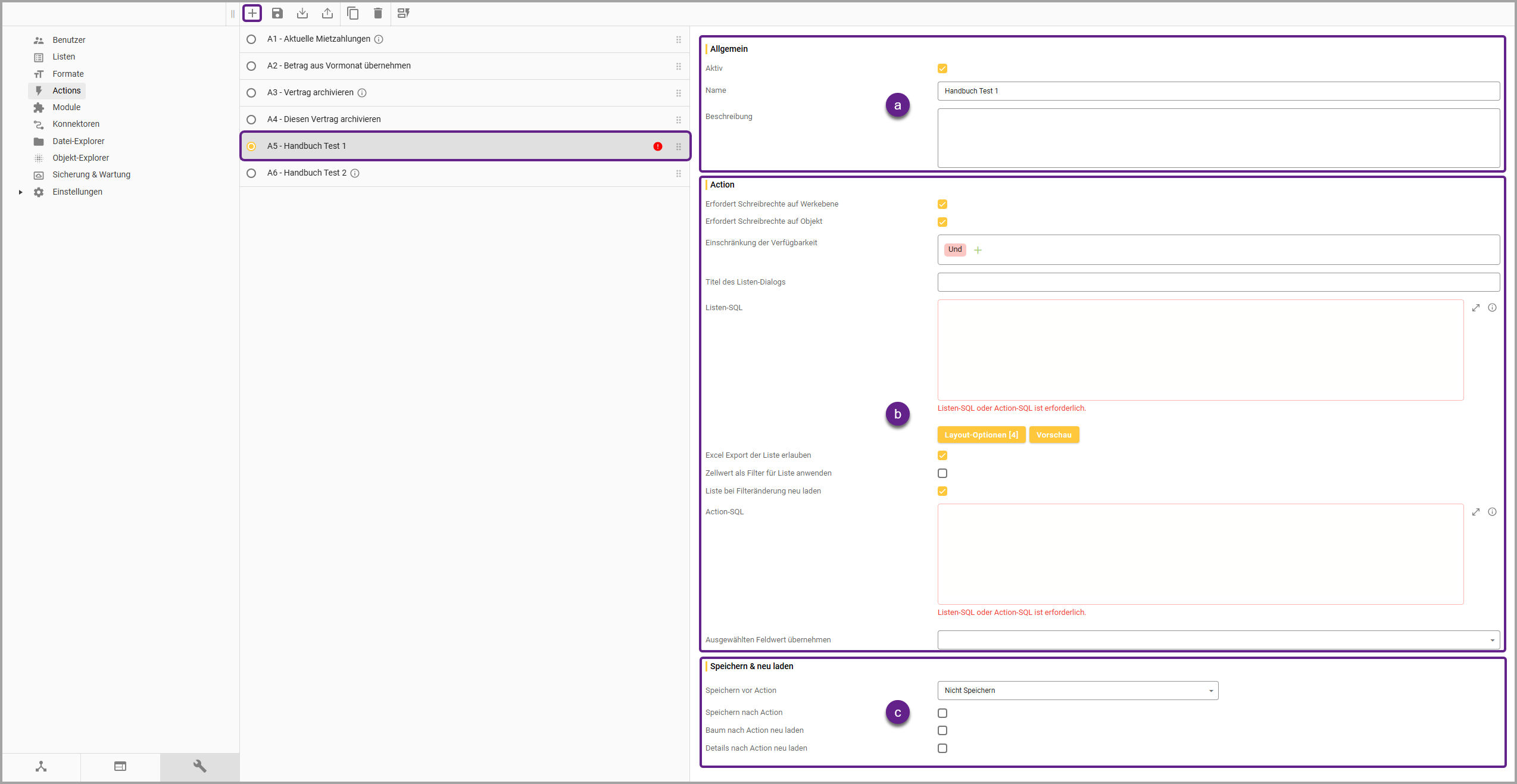Expand the Listen-SQL editor with arrow icon
This screenshot has height=784, width=1517.
(1476, 308)
